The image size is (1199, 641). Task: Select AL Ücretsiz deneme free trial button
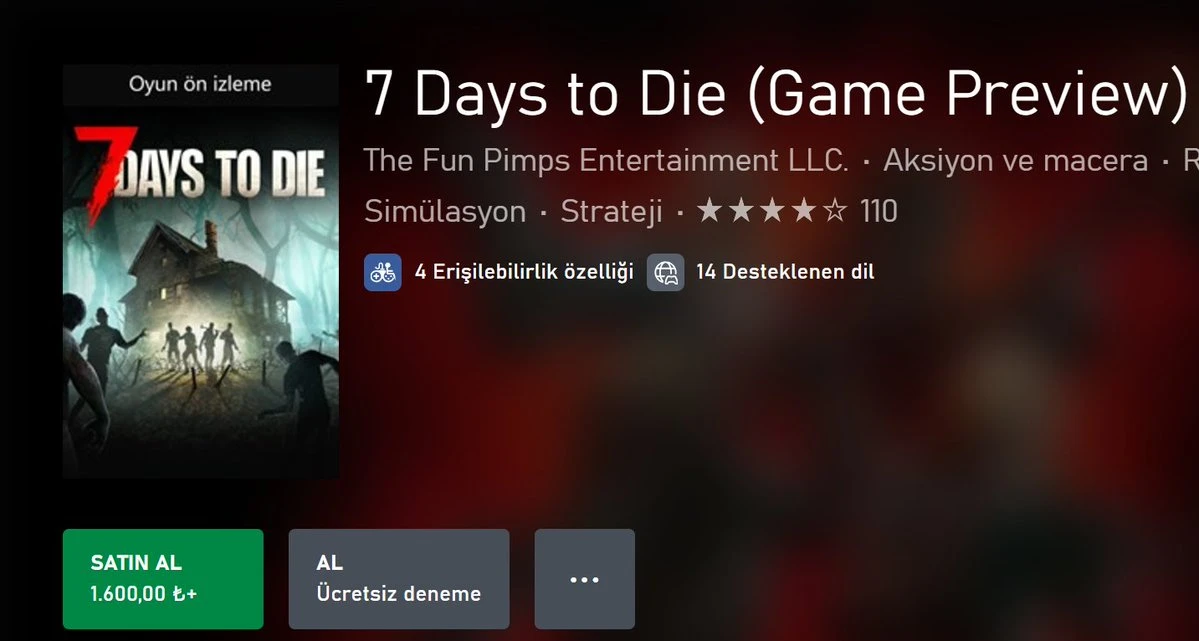[x=399, y=579]
